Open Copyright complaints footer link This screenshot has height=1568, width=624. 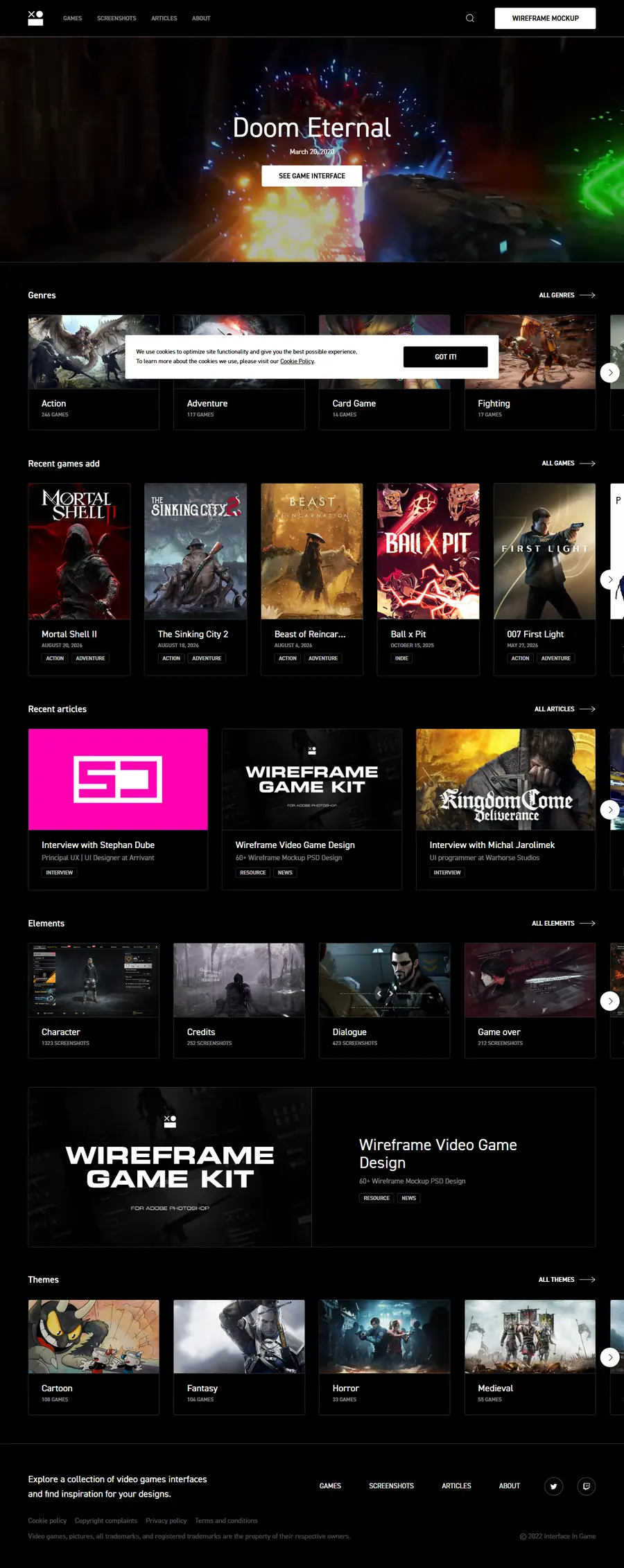(106, 1520)
